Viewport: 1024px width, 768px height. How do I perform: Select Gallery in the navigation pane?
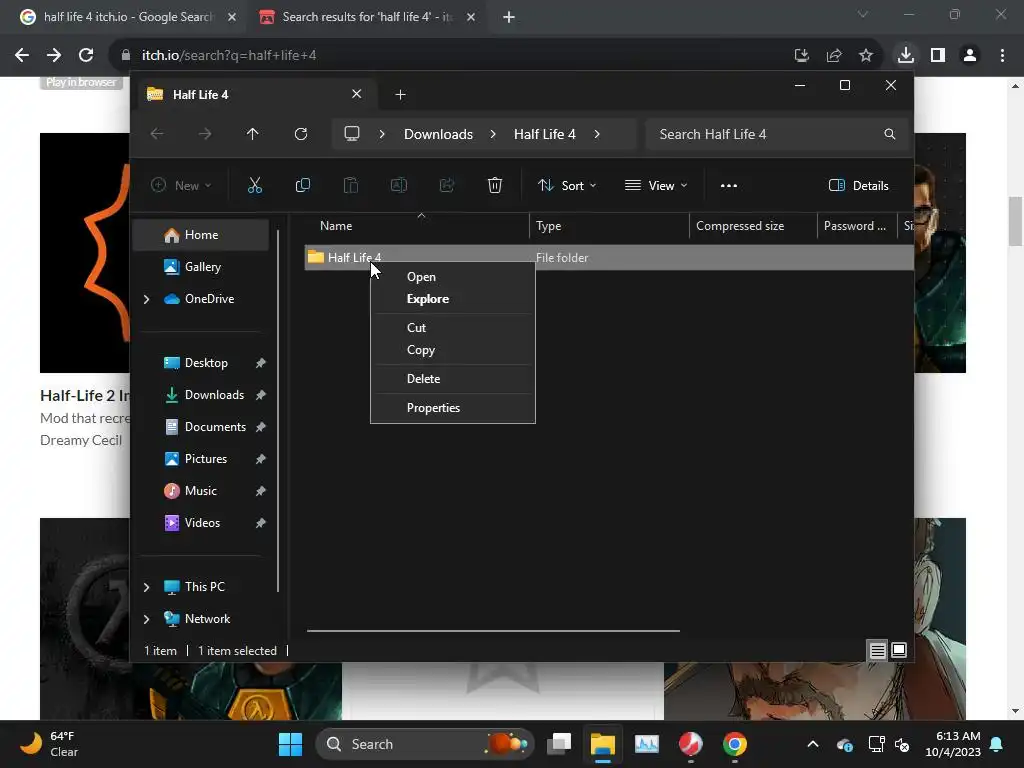click(200, 267)
